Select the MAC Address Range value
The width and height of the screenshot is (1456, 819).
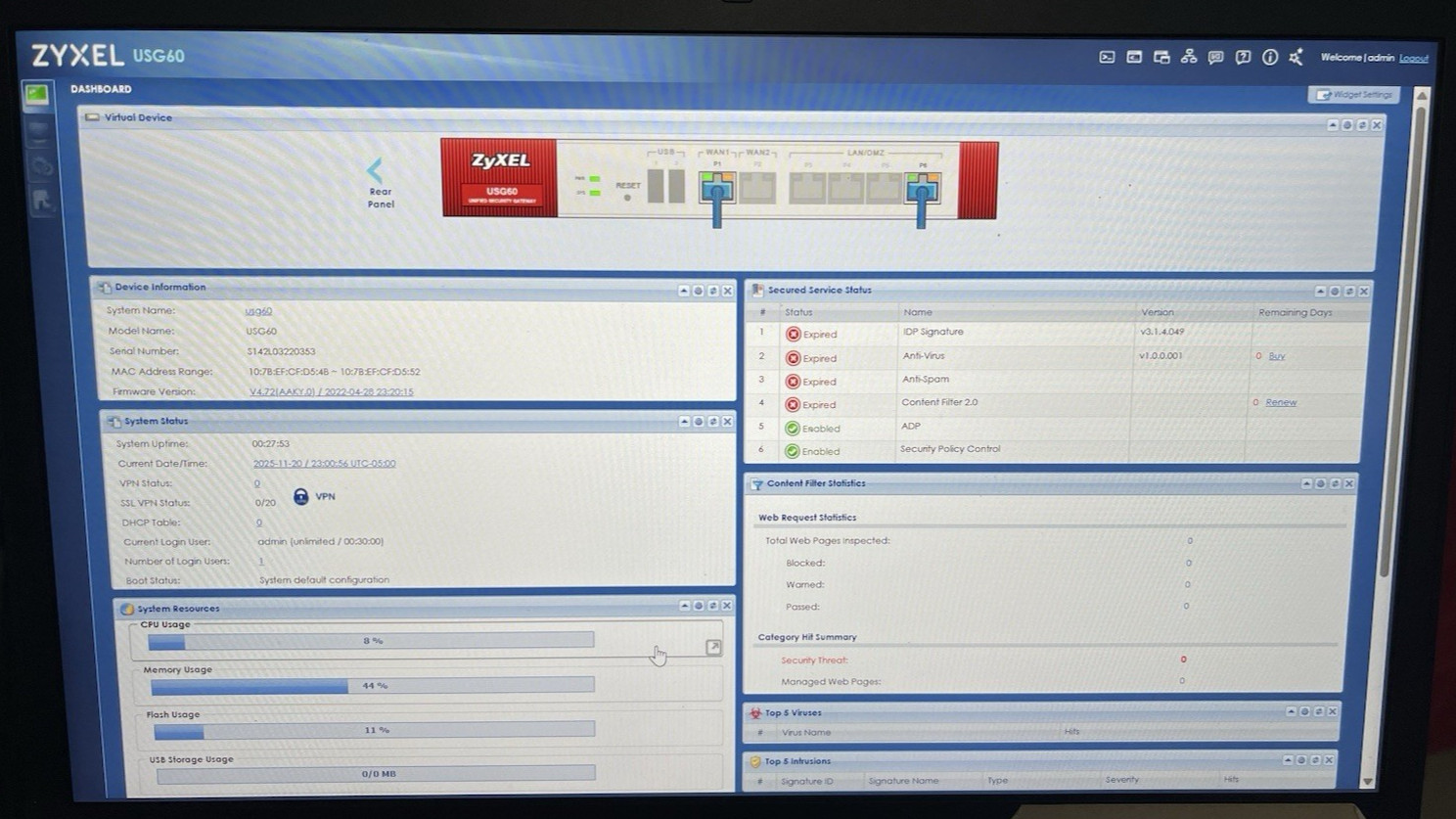pos(334,372)
